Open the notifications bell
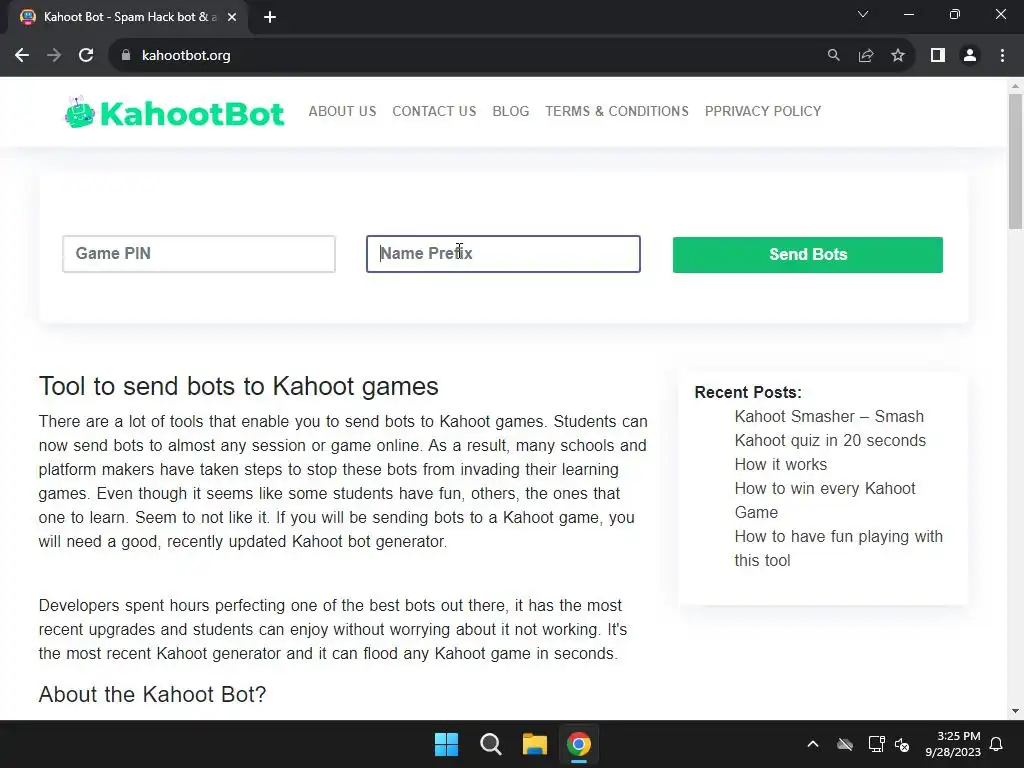Screen dimensions: 1024x768 tap(997, 744)
